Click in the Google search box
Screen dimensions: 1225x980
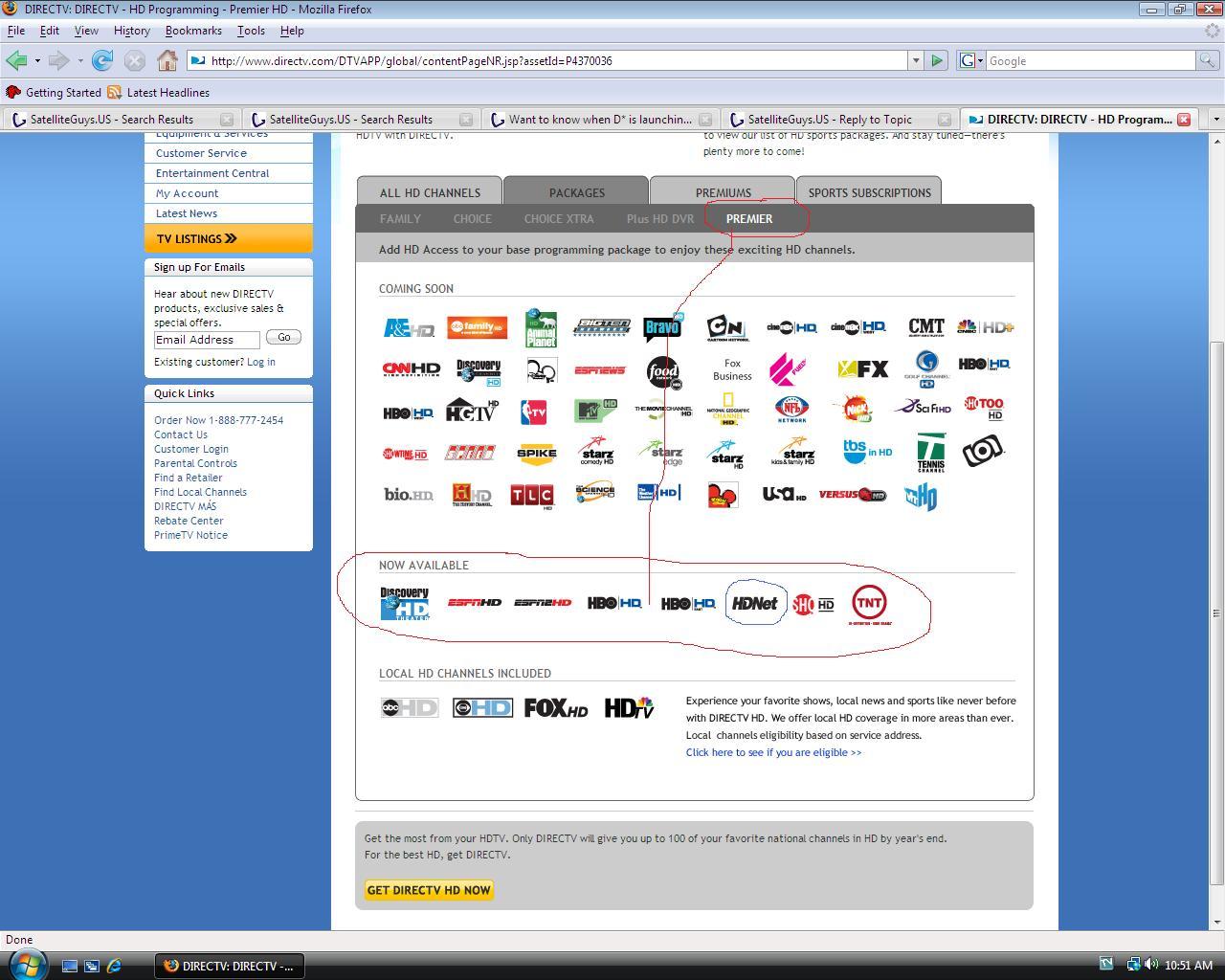point(1091,60)
